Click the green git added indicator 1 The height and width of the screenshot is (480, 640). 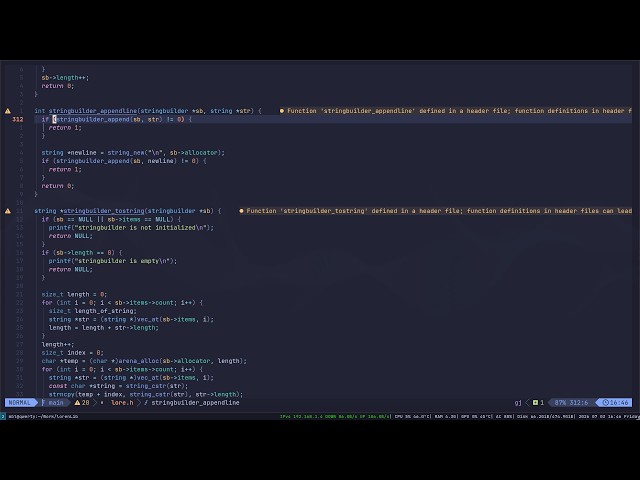pos(538,402)
